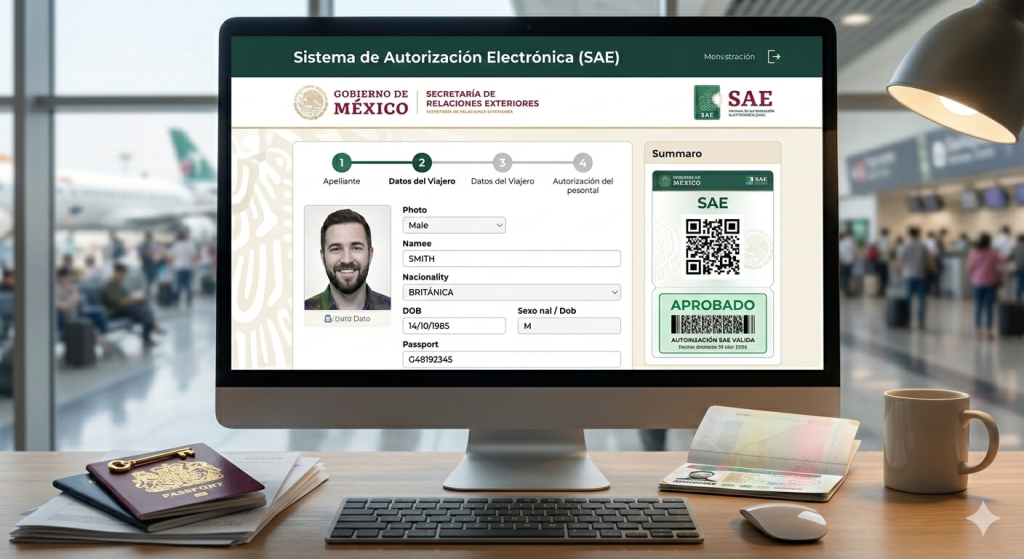Screen dimensions: 1024x559
Task: Click the traveler photo thumbnail
Action: pos(347,258)
